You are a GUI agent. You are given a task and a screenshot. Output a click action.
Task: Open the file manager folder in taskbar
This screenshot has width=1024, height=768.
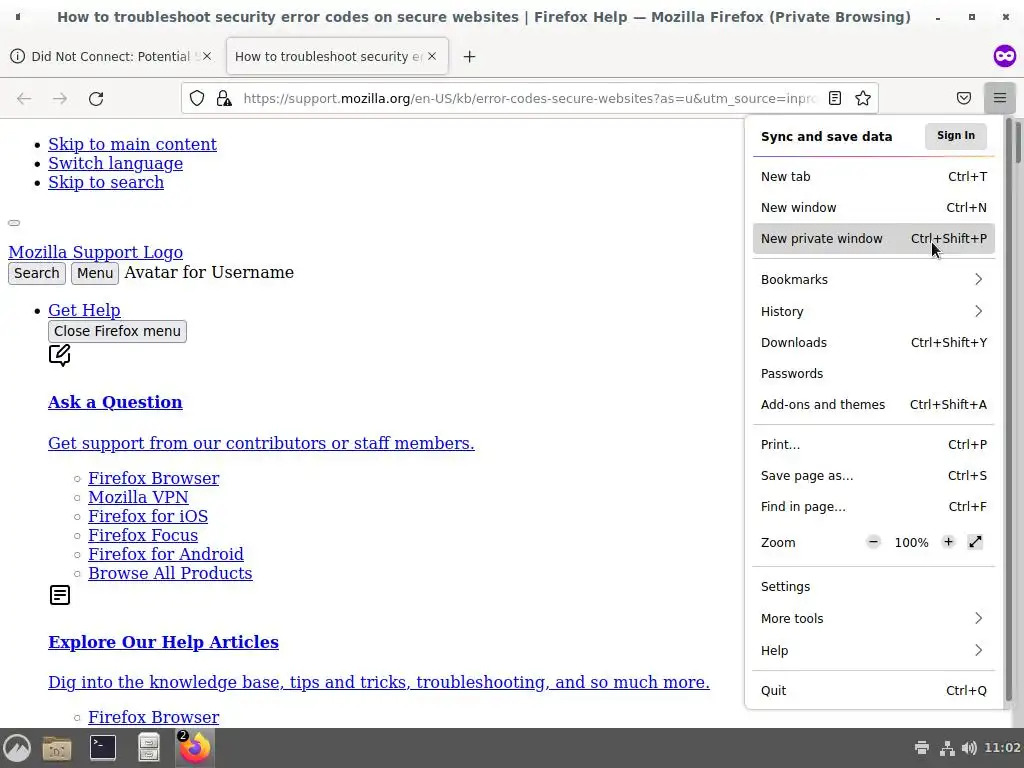(57, 748)
